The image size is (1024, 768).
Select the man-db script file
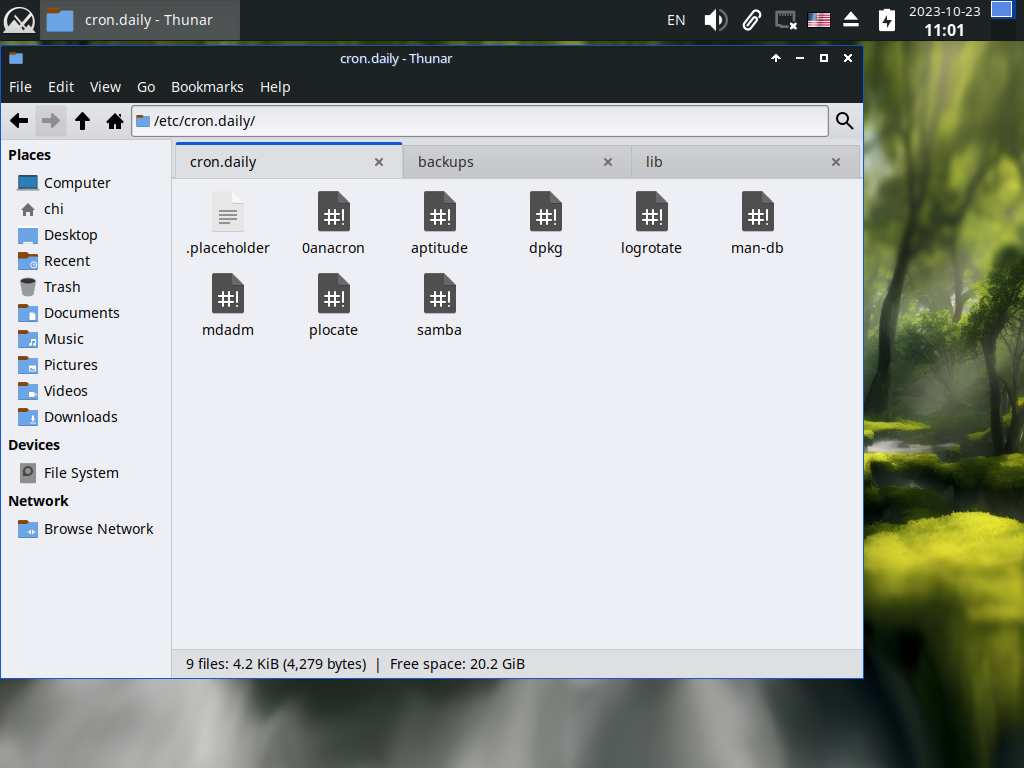757,224
